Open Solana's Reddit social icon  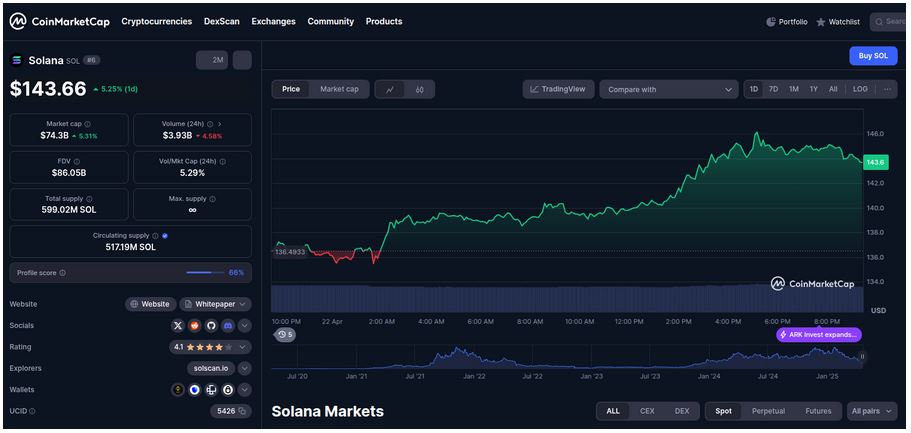[x=195, y=325]
